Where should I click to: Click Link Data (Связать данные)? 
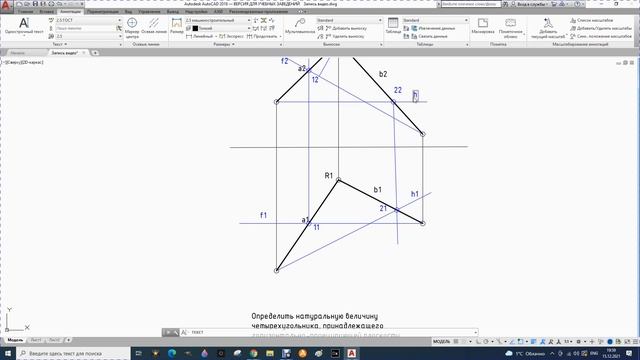click(429, 36)
